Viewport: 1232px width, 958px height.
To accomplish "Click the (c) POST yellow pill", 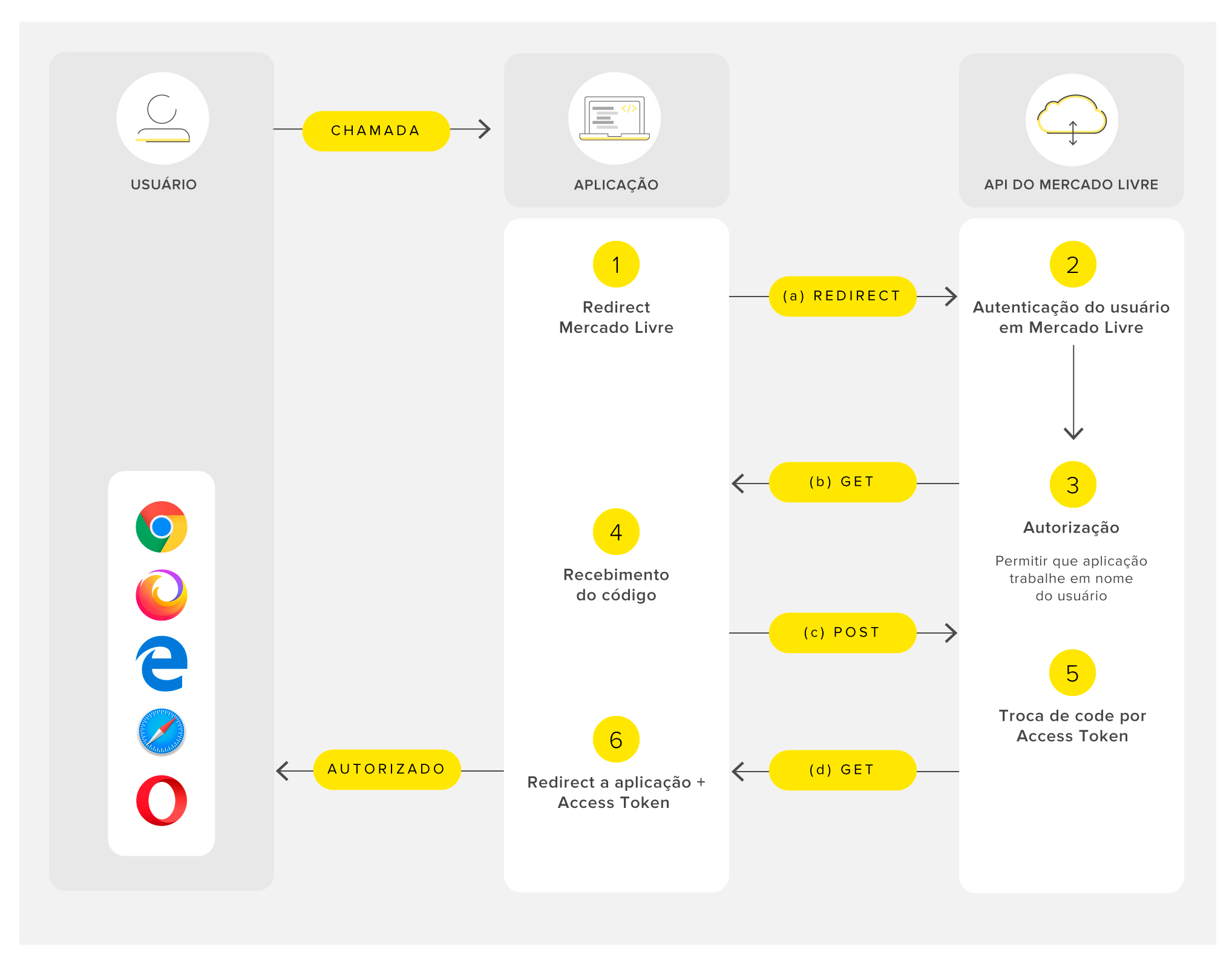I will tap(842, 633).
